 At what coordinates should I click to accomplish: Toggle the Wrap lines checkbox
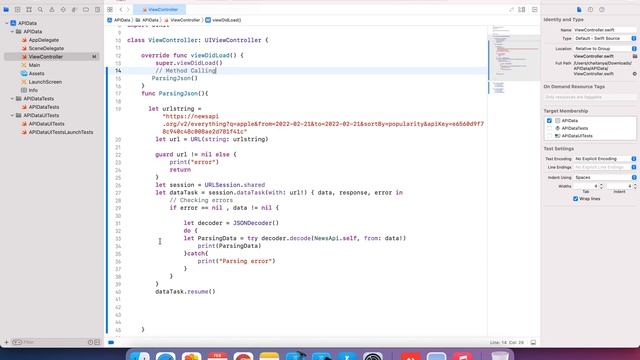click(576, 199)
